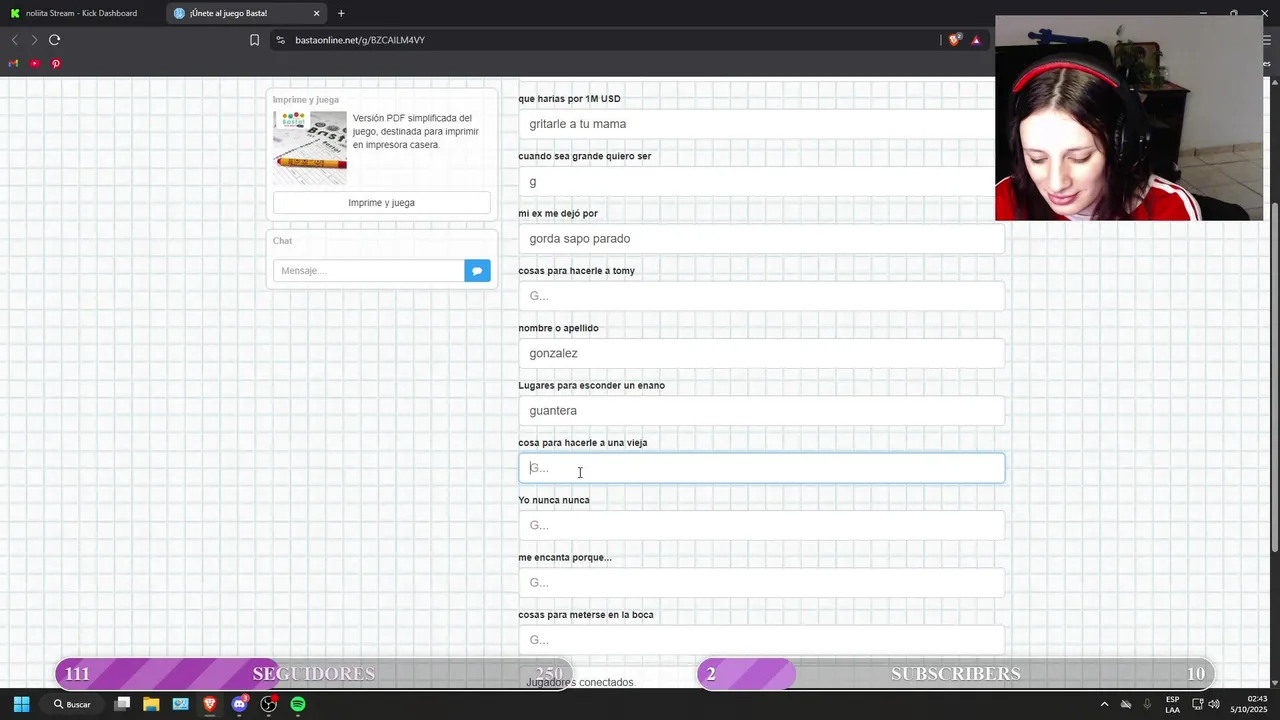
Task: Click the SUBSCRIBERS progress bar overlay
Action: [956, 673]
